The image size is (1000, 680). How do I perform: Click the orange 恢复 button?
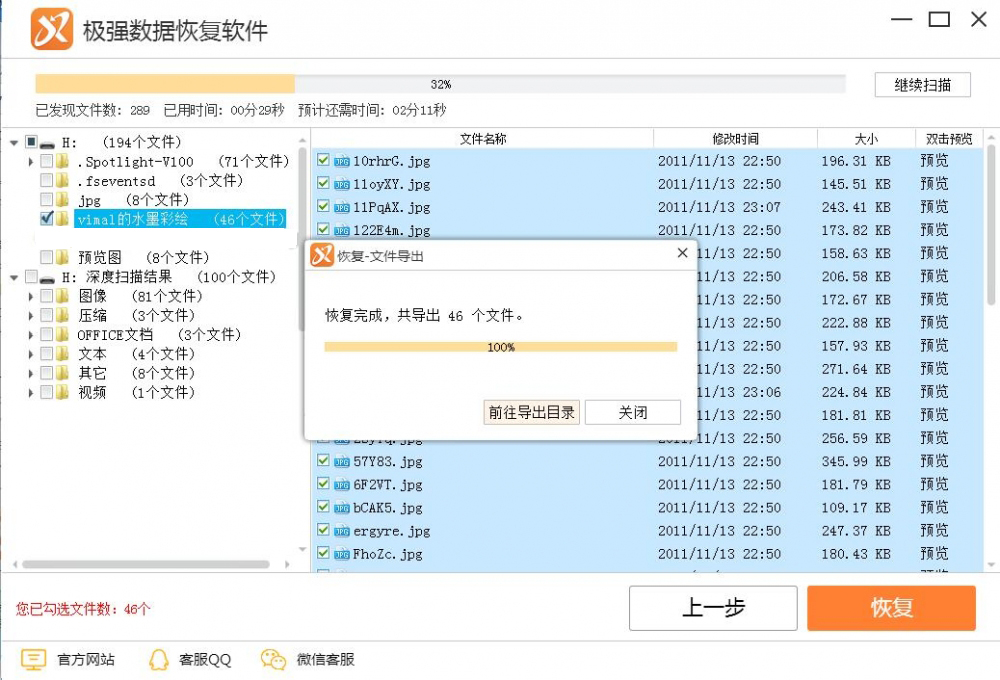point(890,608)
